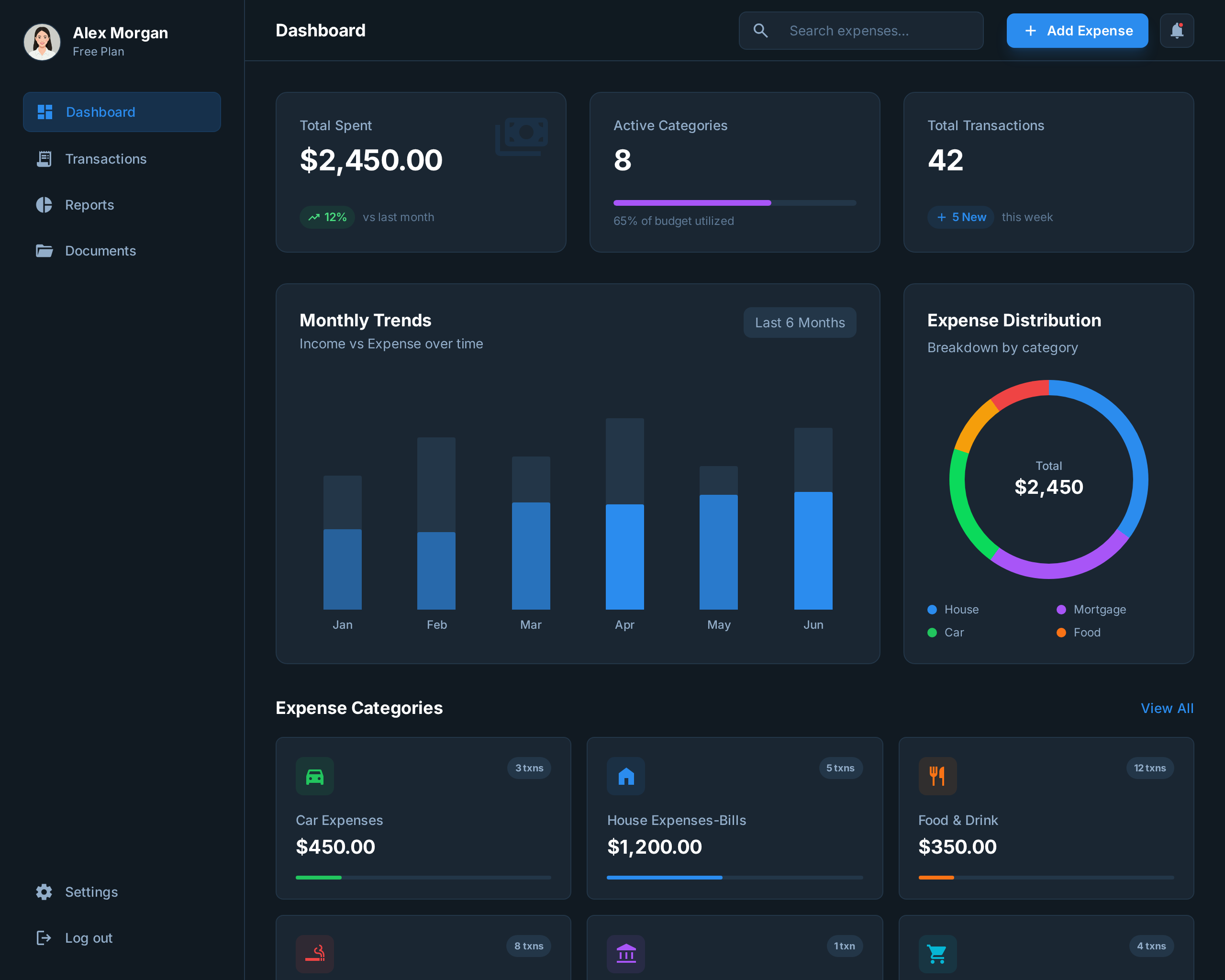Image resolution: width=1225 pixels, height=980 pixels.
Task: Click the blue house category icon
Action: 625,776
